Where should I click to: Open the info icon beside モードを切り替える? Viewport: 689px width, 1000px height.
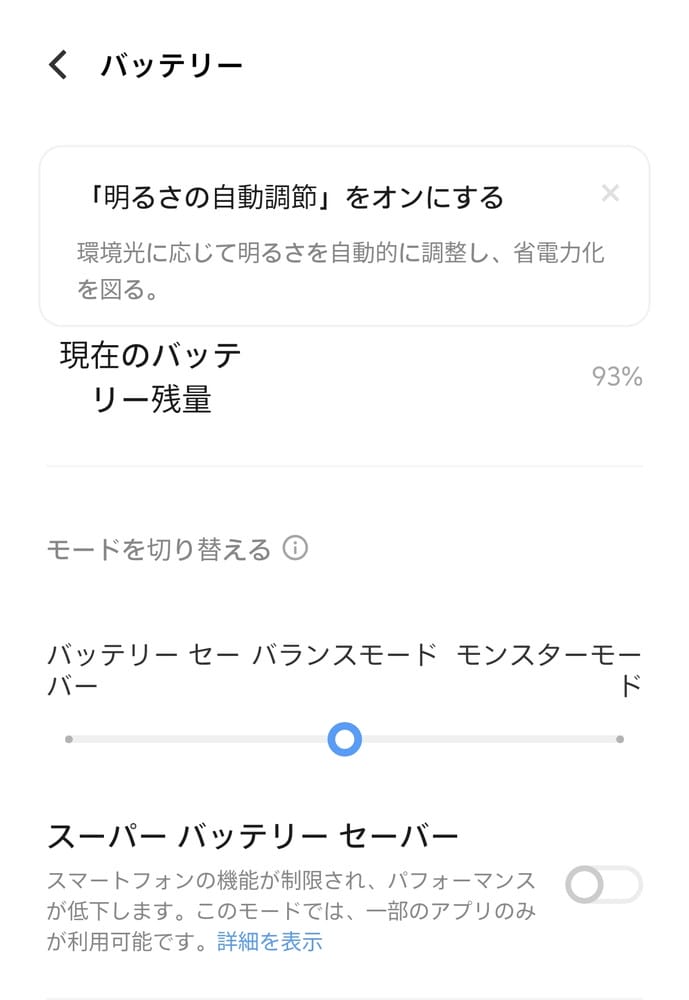295,548
